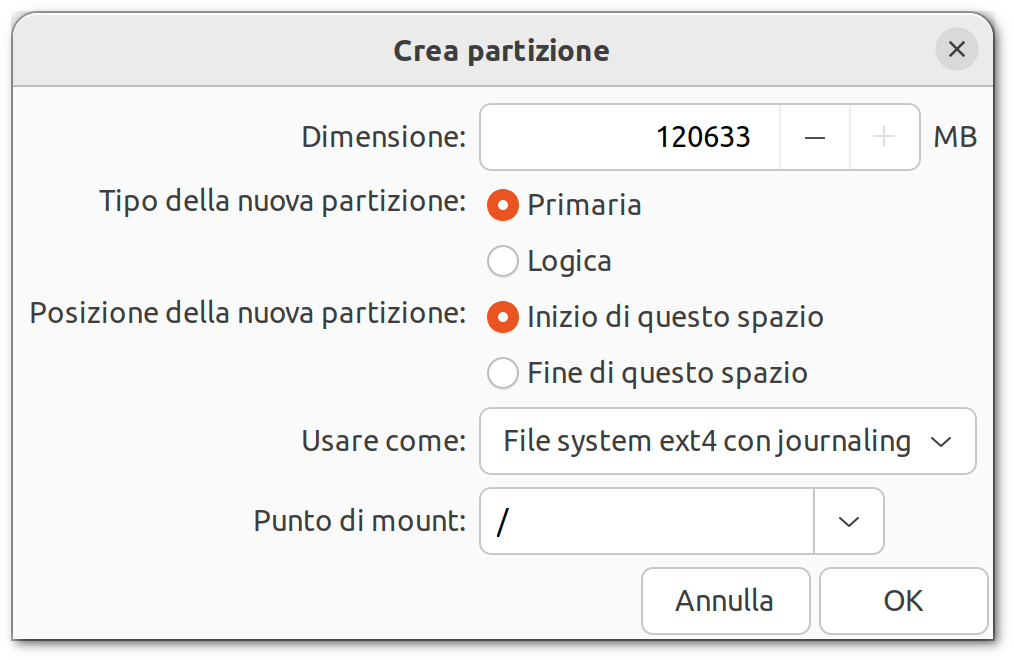Expand the Punto di mount dropdown arrow
Screen dimensions: 1014x660
tap(849, 521)
